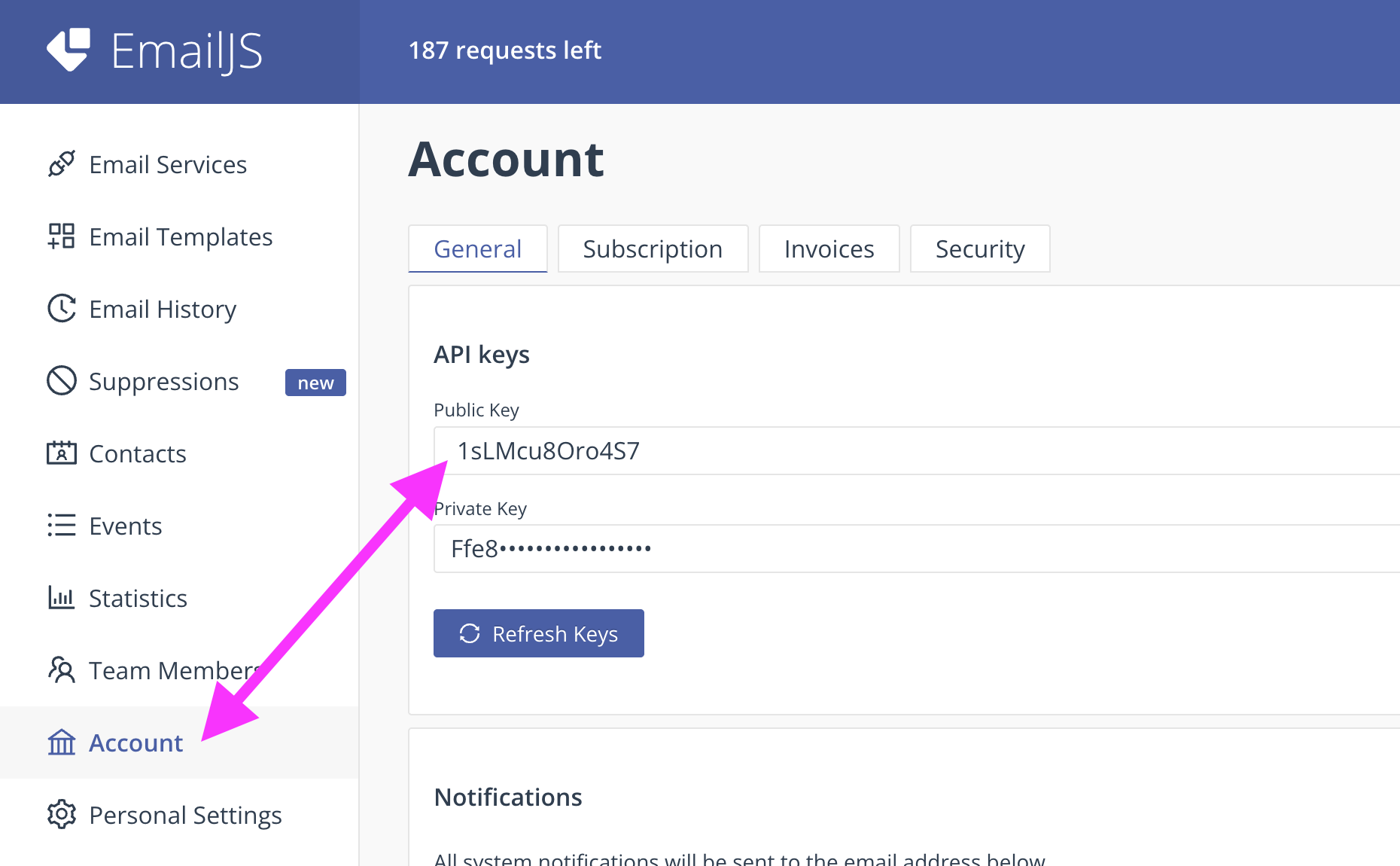Click the Account bank building icon
Viewport: 1400px width, 866px height.
click(x=62, y=743)
